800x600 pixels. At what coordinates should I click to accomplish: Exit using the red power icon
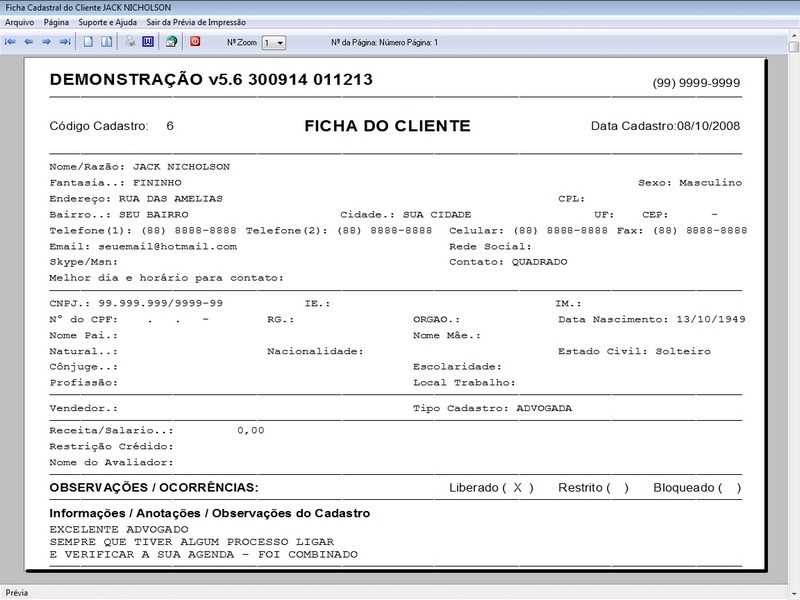point(195,42)
